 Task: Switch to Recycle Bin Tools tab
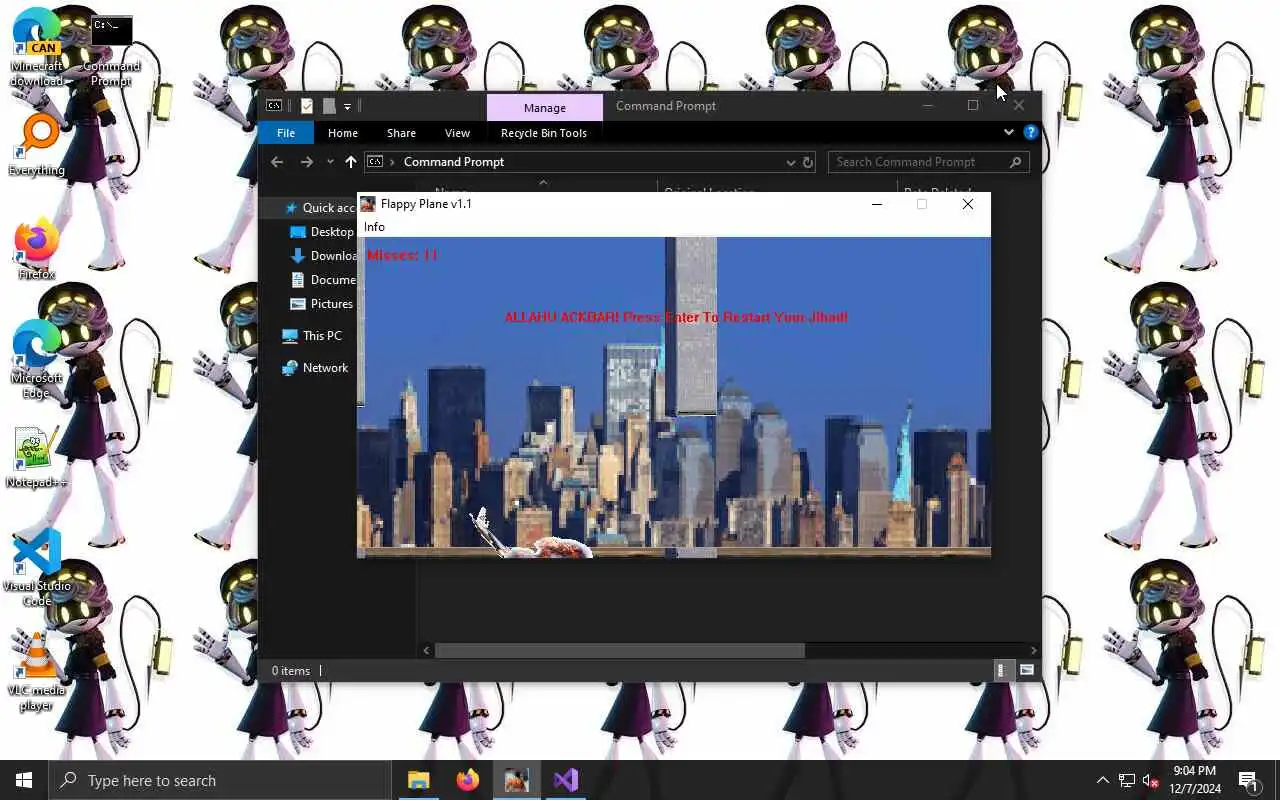[544, 133]
